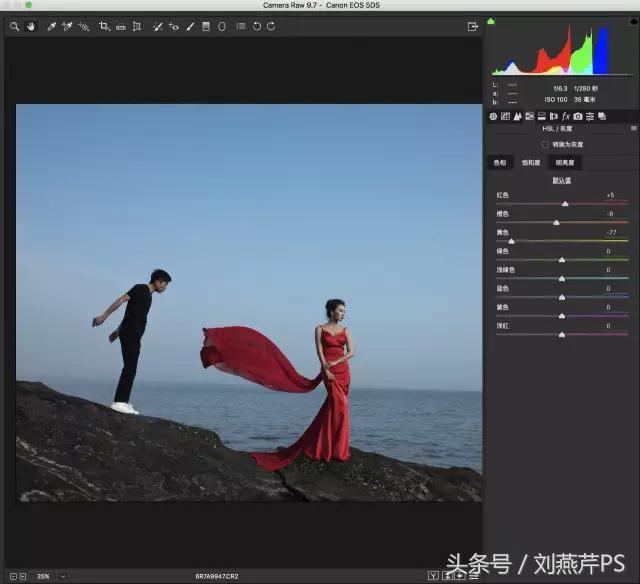
Task: Adjust the 黄色 slider handle
Action: tap(511, 241)
